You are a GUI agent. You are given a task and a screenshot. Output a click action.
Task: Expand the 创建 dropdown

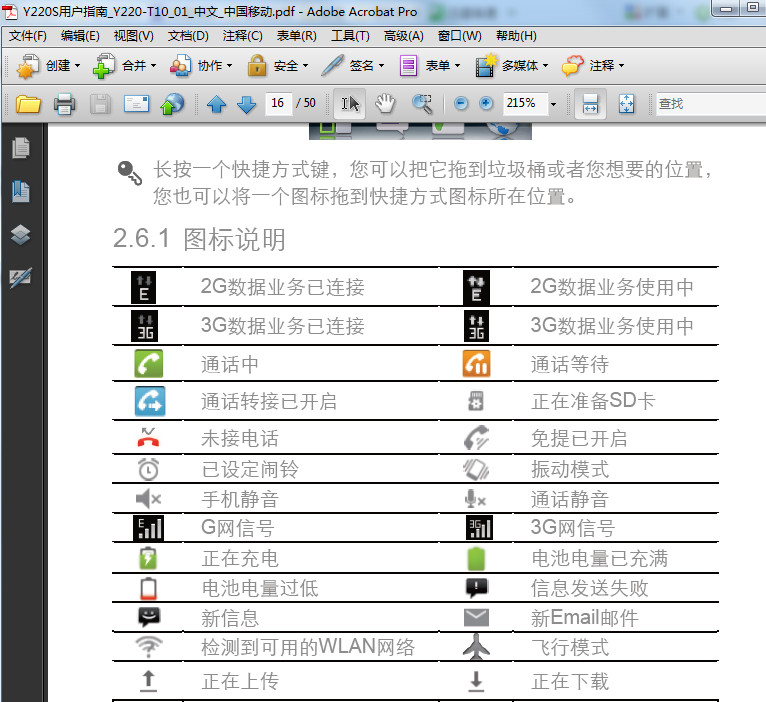(77, 65)
